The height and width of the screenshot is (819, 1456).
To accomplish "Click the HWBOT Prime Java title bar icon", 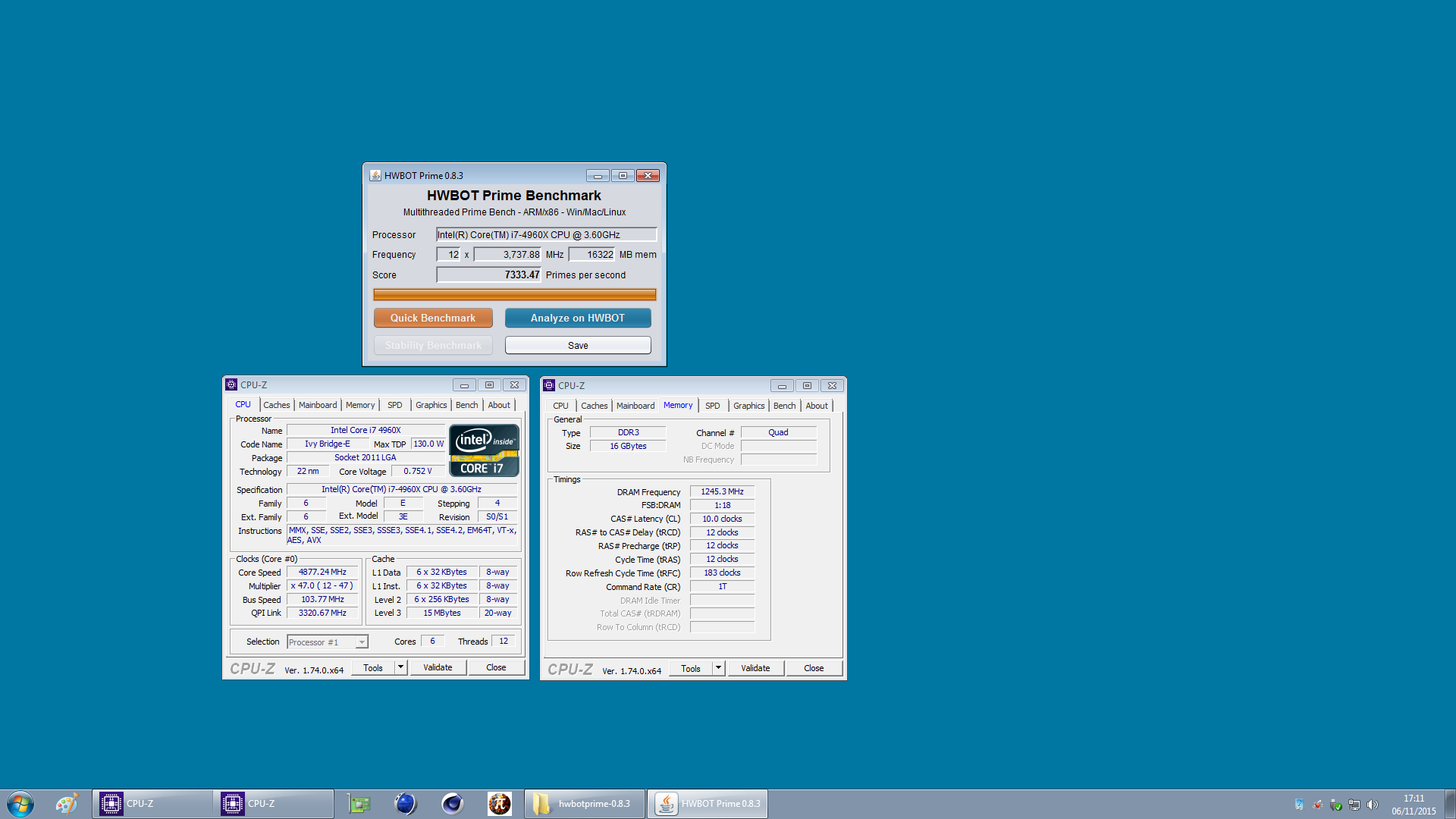I will (x=375, y=175).
